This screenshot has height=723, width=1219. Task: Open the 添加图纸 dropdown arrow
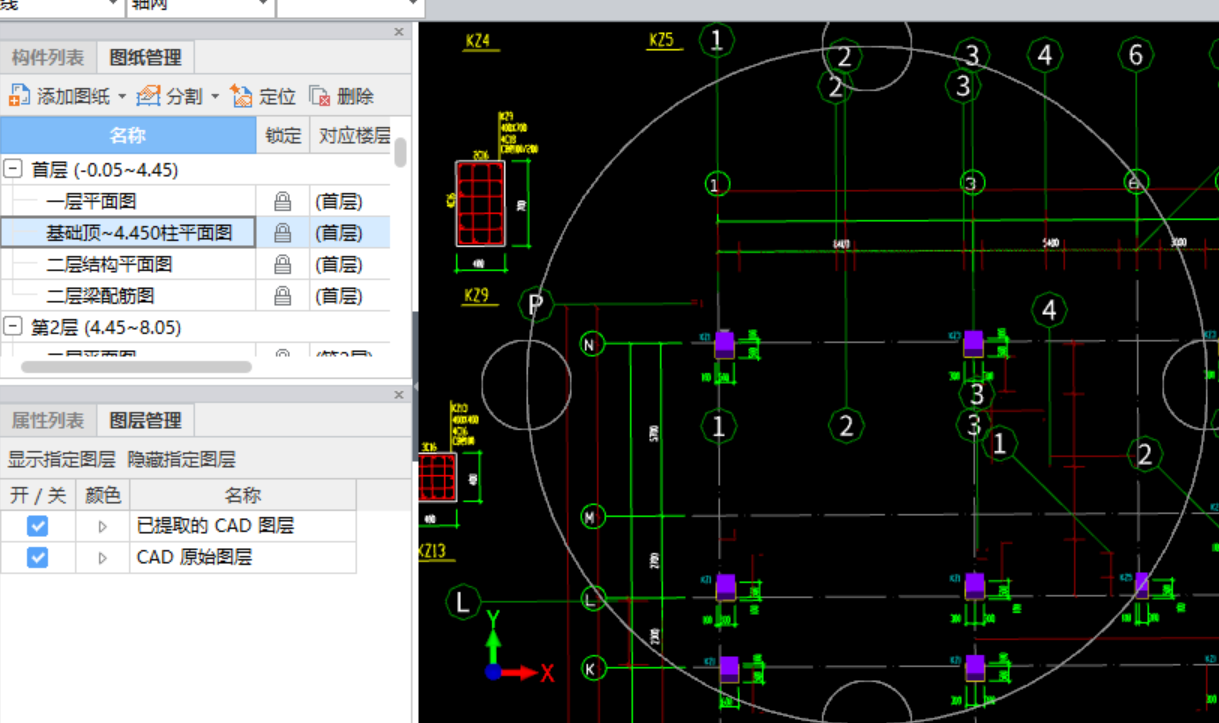coord(122,97)
